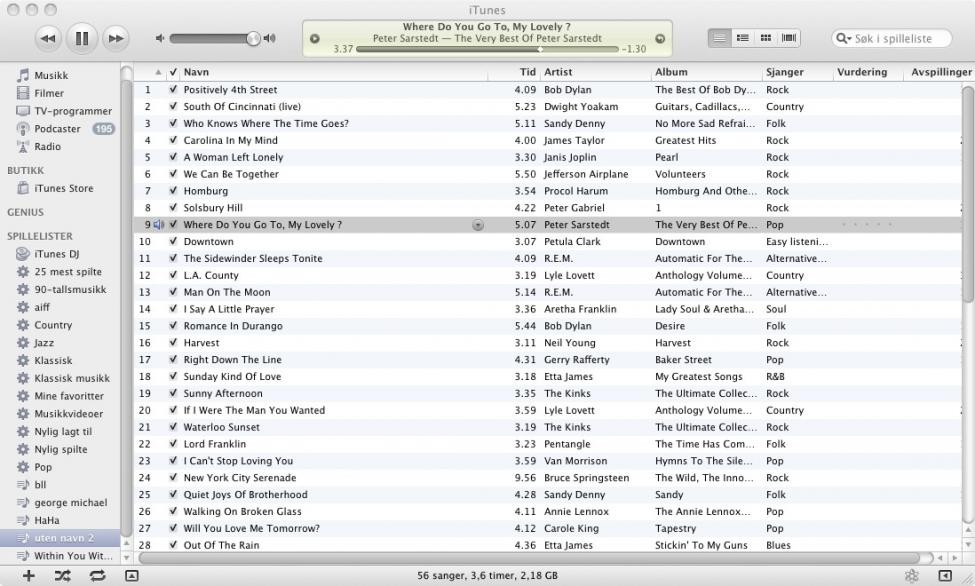
Task: Pause the current song
Action: [x=81, y=39]
